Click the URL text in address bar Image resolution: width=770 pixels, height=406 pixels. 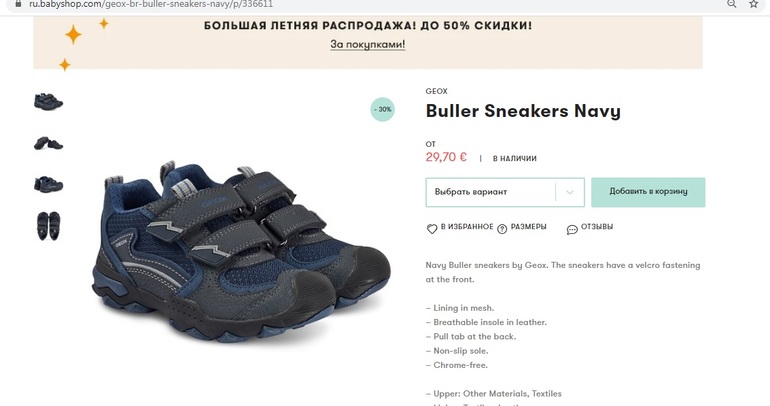[x=151, y=4]
